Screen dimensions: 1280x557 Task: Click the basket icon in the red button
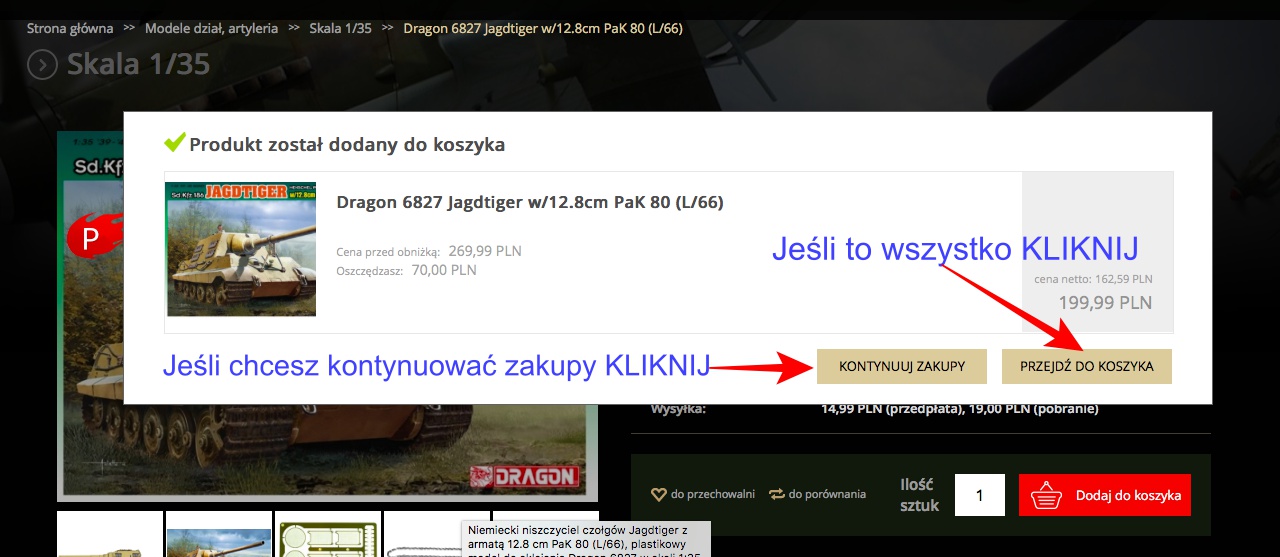click(1045, 495)
